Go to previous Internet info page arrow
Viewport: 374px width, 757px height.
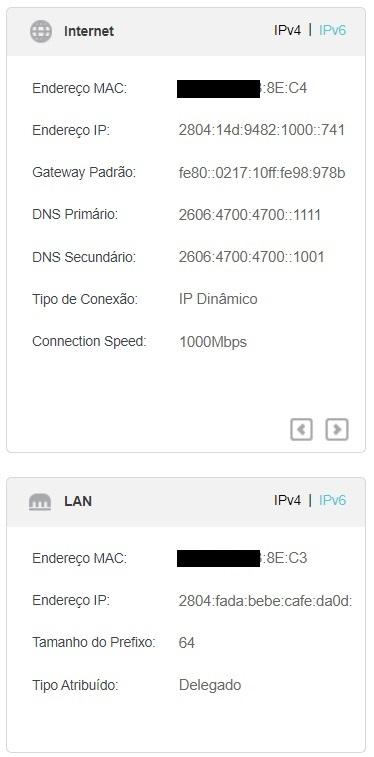[x=301, y=429]
